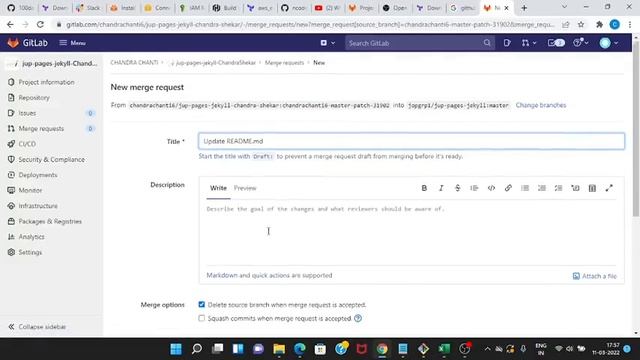
Task: Switch to the Write tab
Action: [218, 188]
